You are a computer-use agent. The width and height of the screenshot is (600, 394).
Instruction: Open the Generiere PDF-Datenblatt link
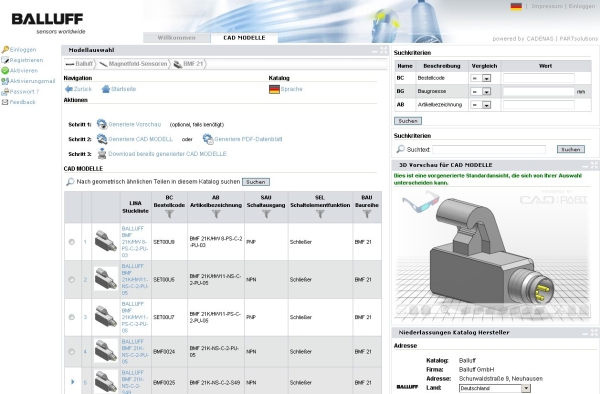[248, 139]
